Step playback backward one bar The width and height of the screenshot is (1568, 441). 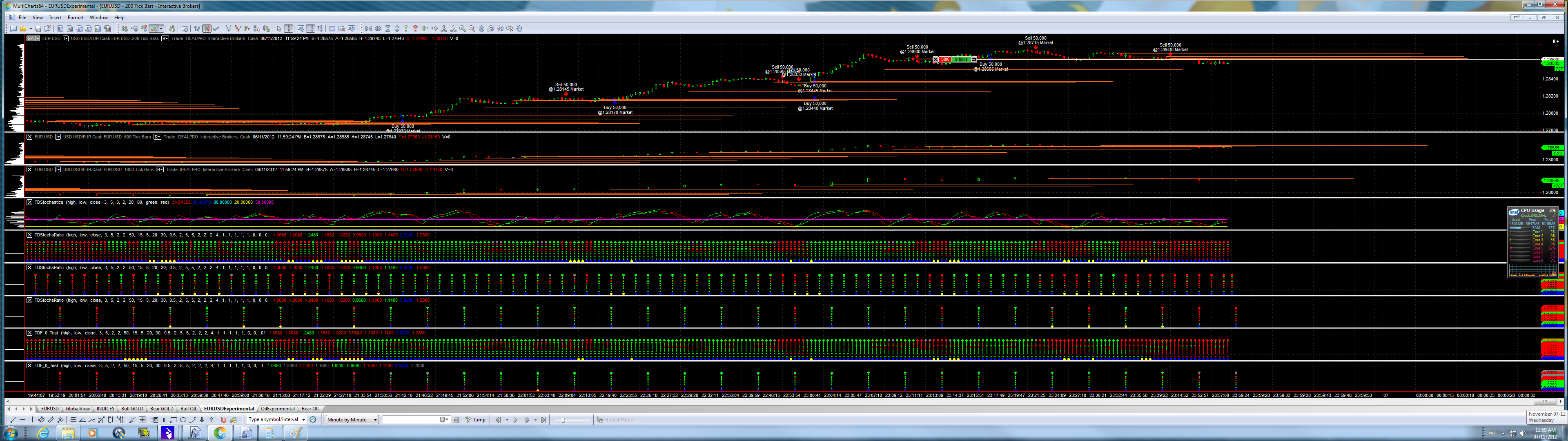point(499,420)
